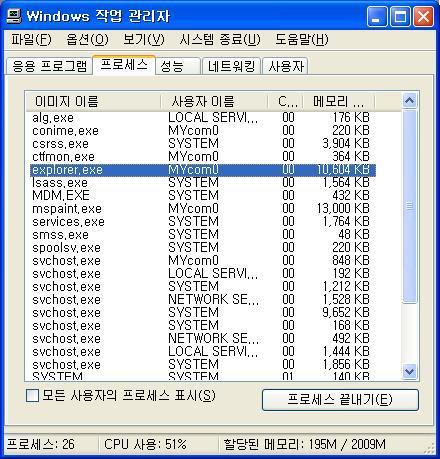Click the vertical scrollbar thumb
This screenshot has width=440, height=459.
(410, 206)
